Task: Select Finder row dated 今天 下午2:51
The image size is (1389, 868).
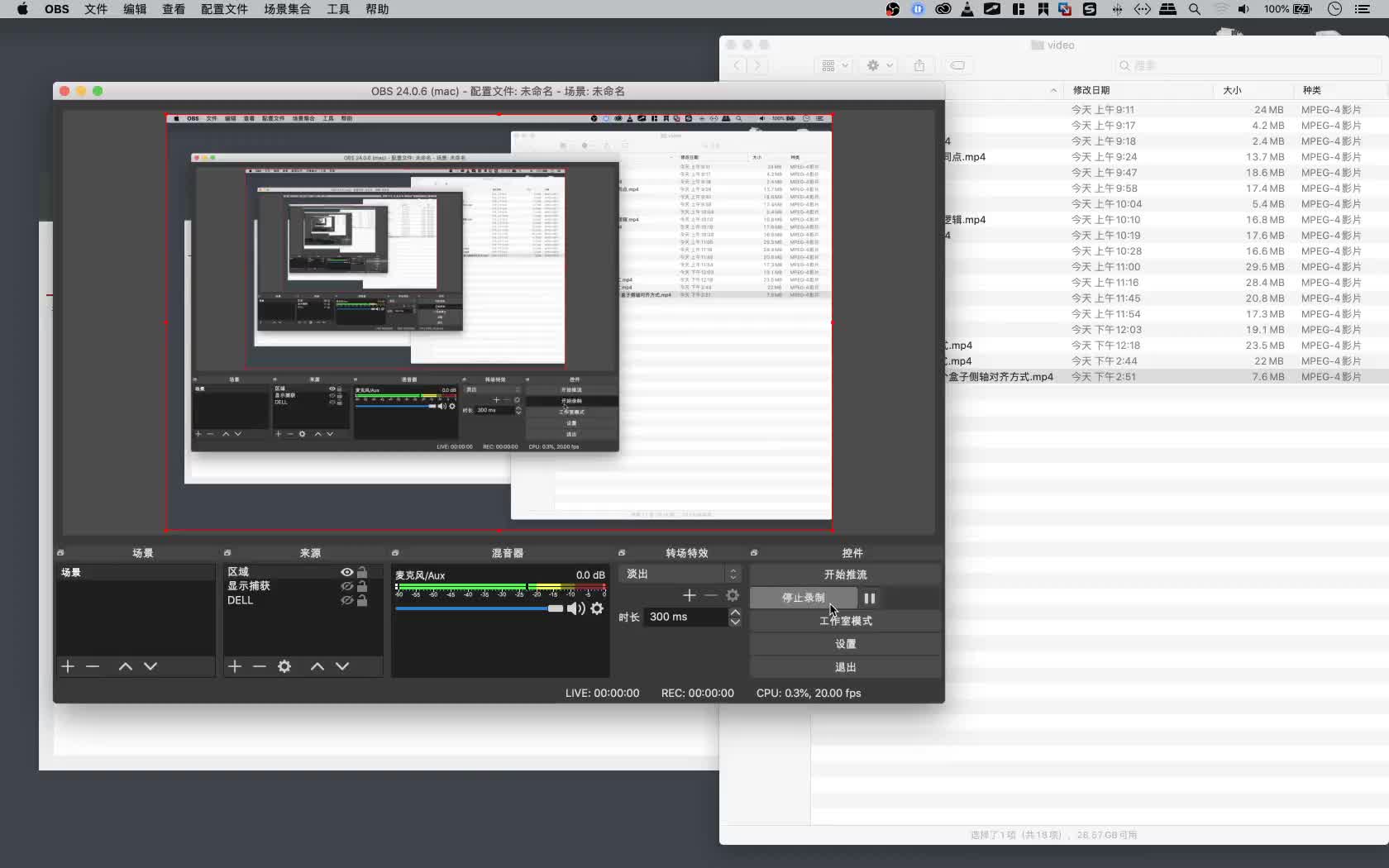Action: click(1166, 377)
